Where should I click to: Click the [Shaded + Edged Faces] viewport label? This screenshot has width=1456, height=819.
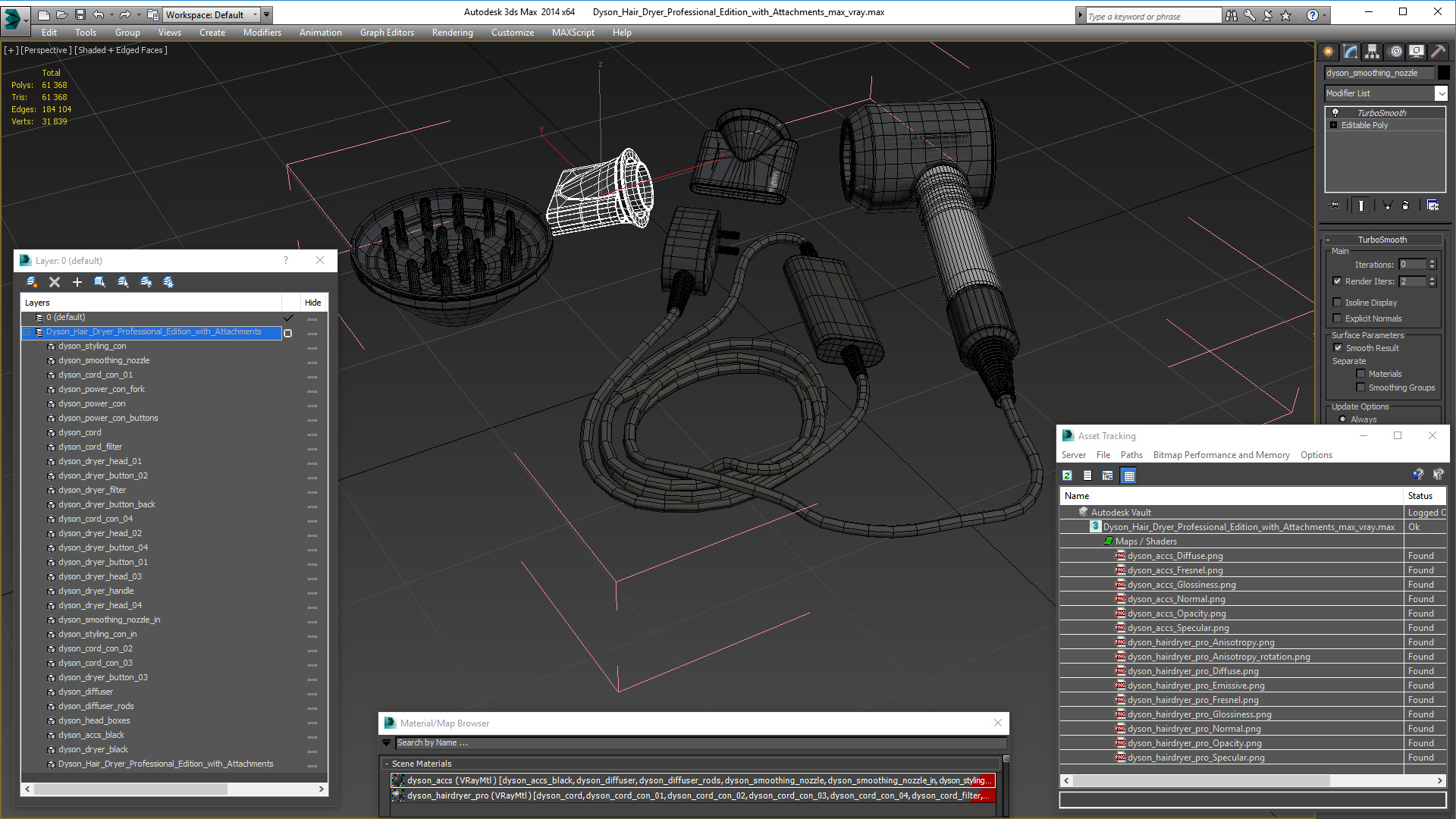pos(121,50)
